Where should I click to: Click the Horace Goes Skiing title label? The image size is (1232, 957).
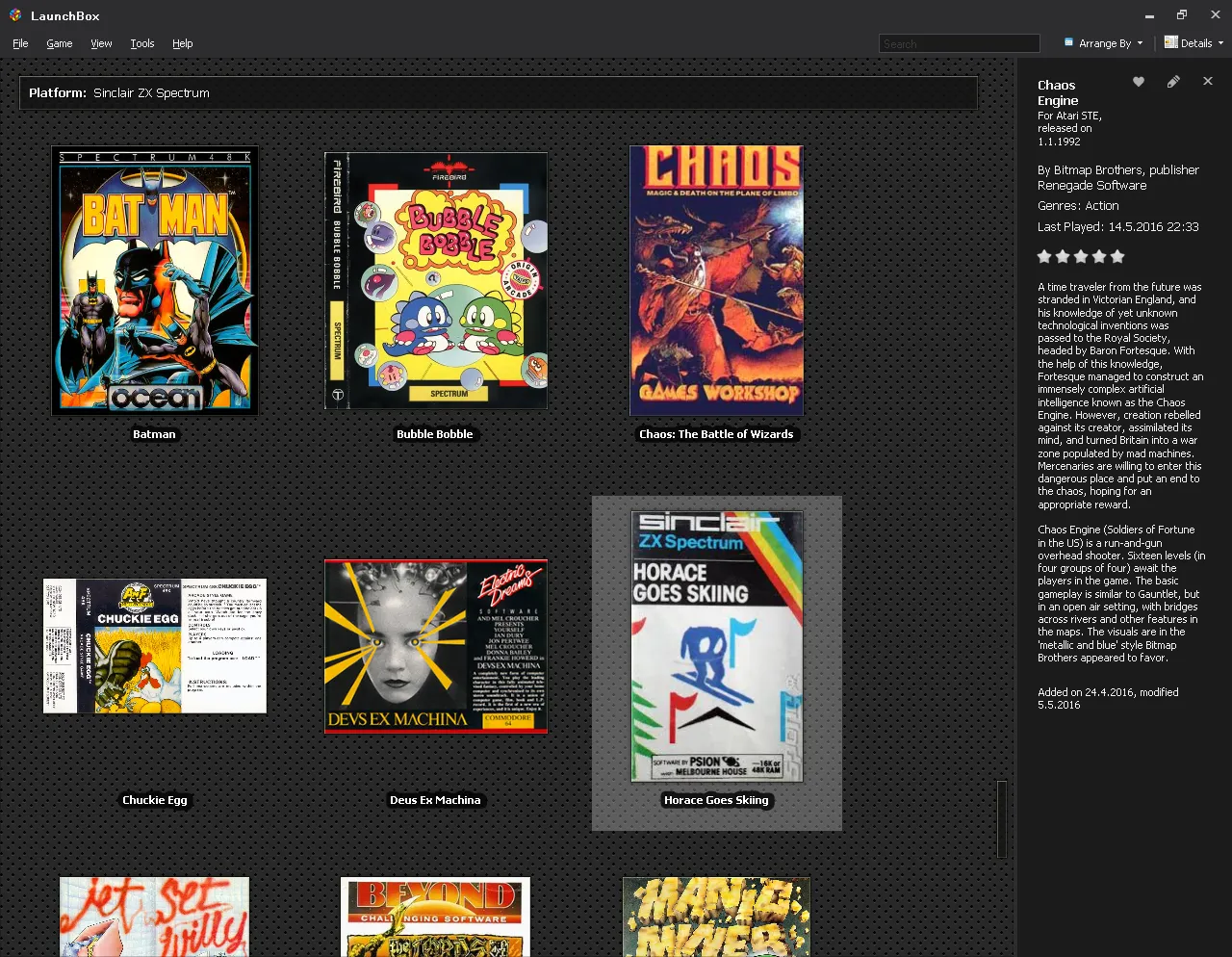tap(716, 800)
